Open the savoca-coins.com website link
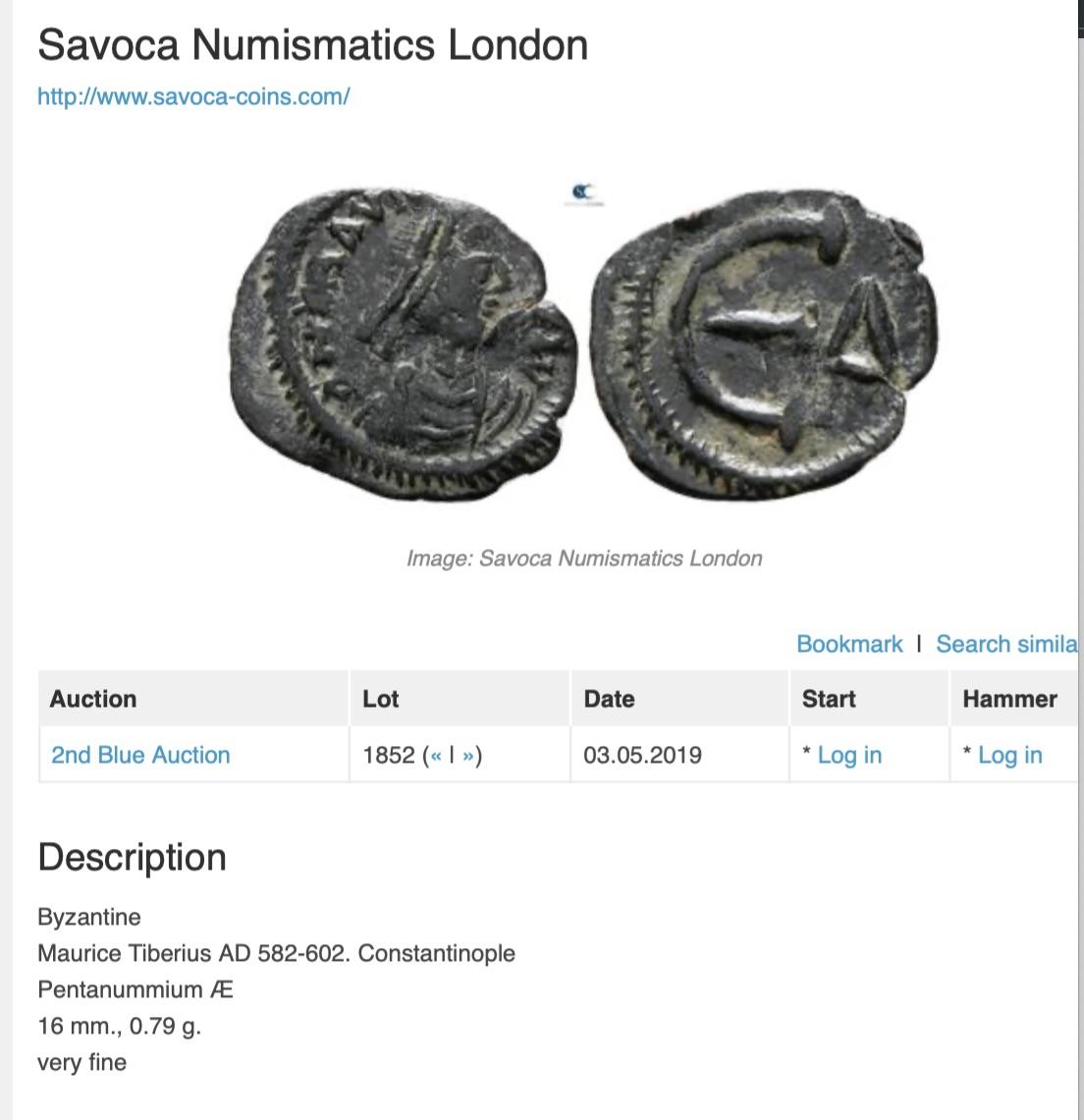This screenshot has width=1084, height=1120. [x=193, y=96]
